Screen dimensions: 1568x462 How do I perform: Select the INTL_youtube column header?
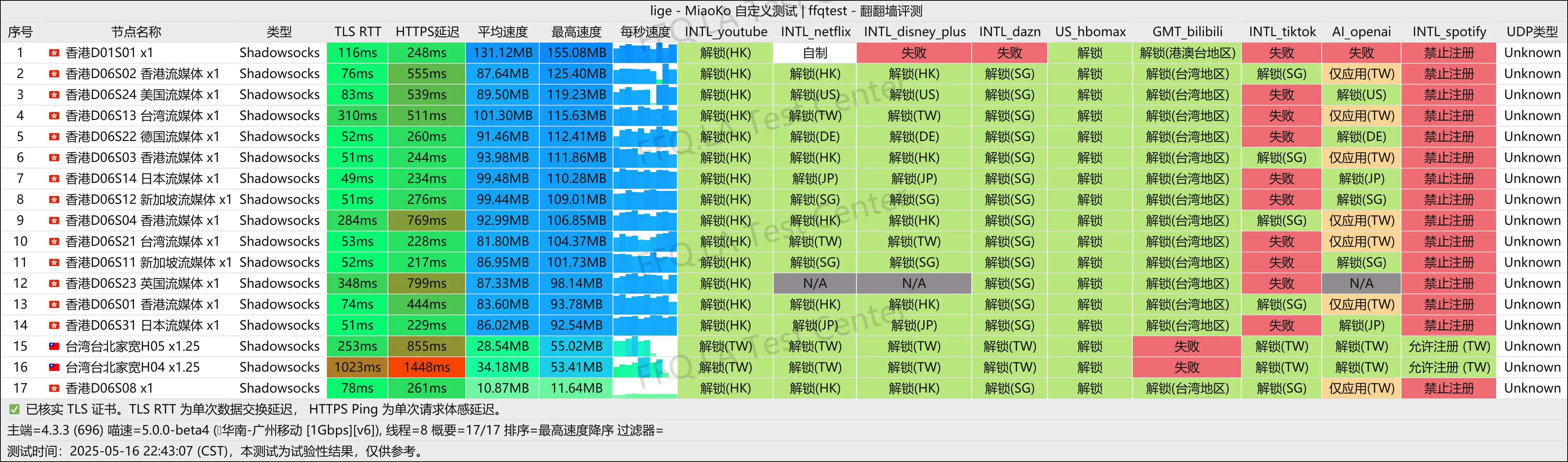[x=726, y=32]
